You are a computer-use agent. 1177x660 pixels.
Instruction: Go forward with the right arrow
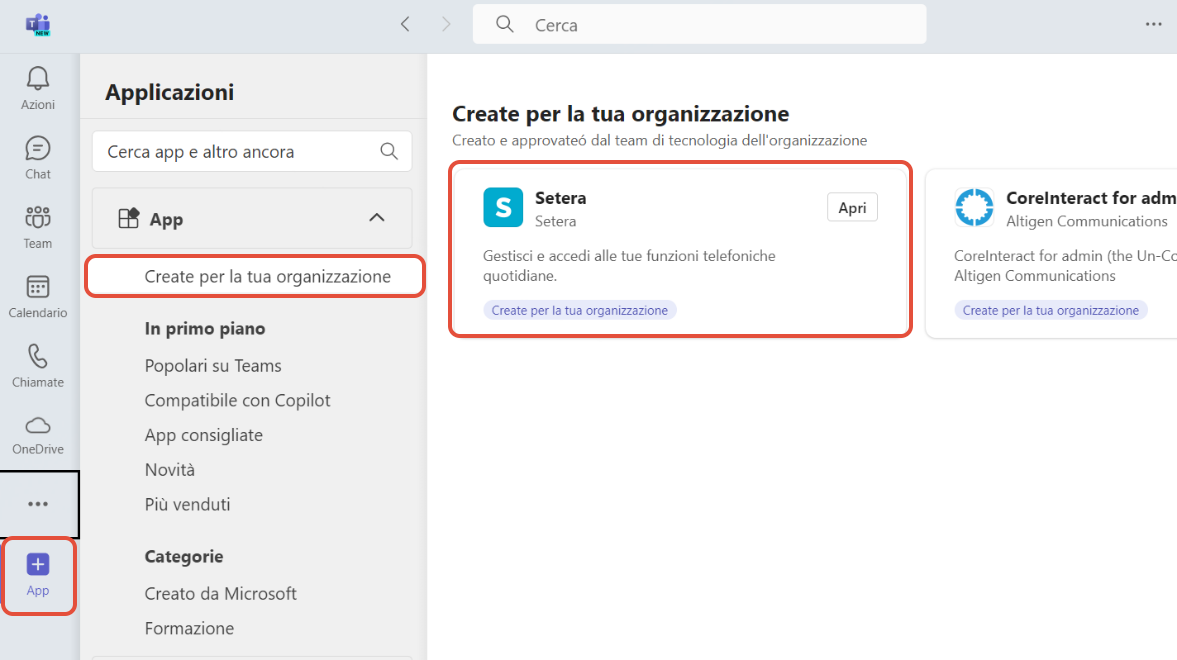446,24
